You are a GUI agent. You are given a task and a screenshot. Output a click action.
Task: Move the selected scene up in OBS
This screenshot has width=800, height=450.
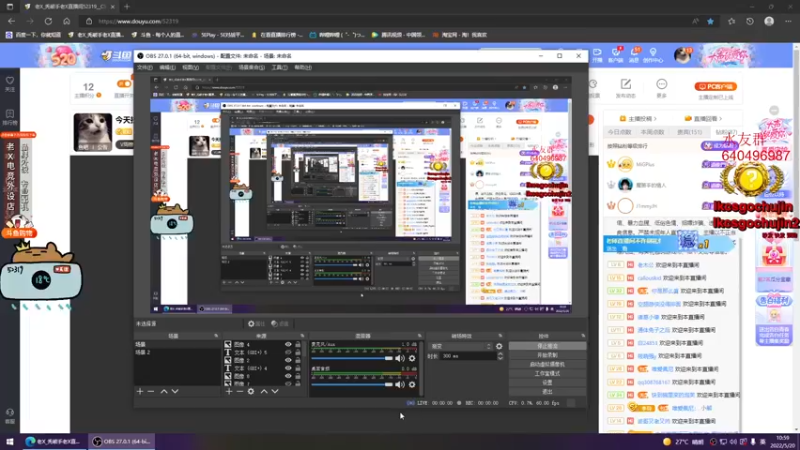(164, 391)
